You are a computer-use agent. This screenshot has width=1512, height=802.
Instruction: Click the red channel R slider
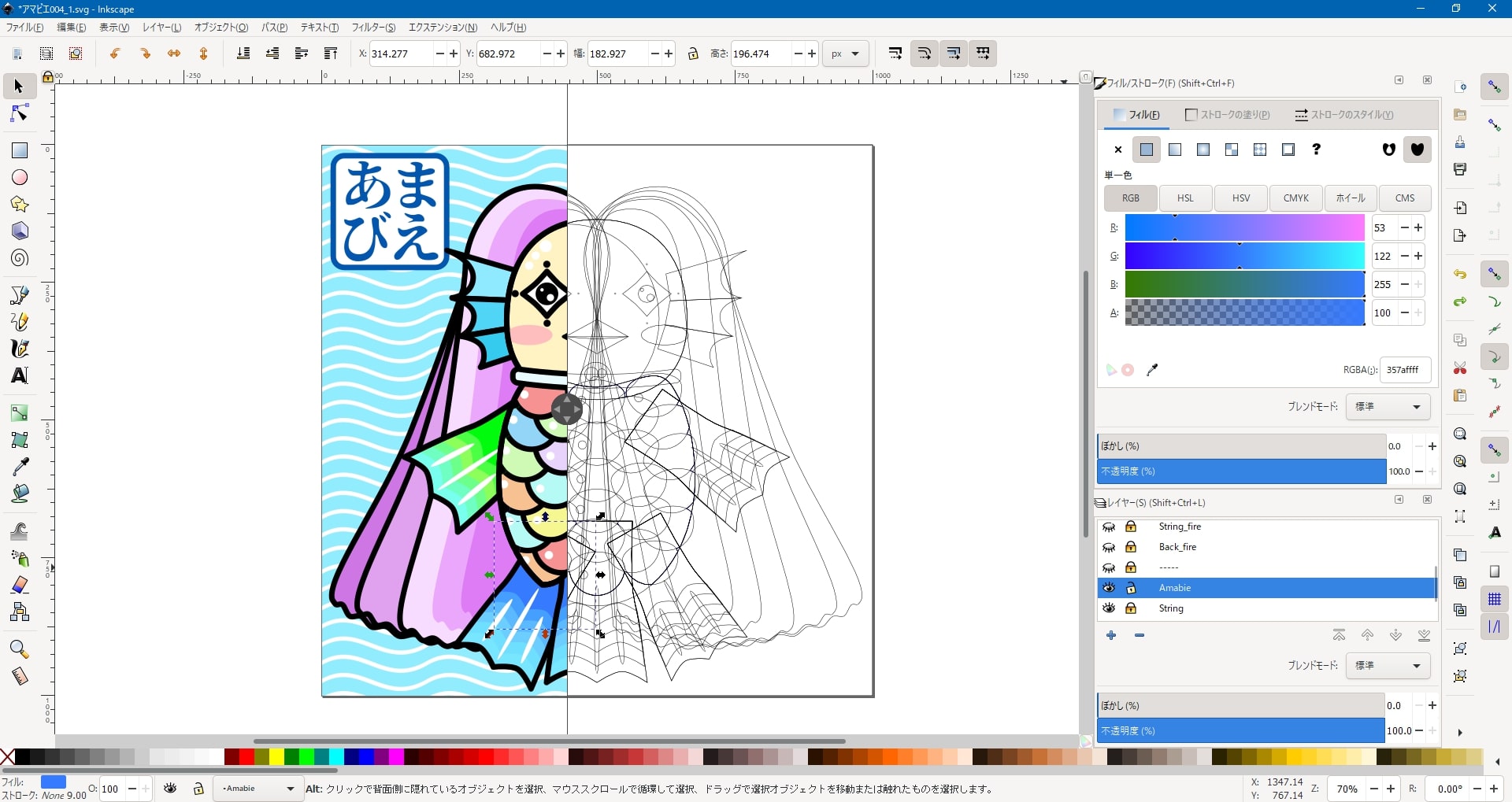tap(1244, 228)
